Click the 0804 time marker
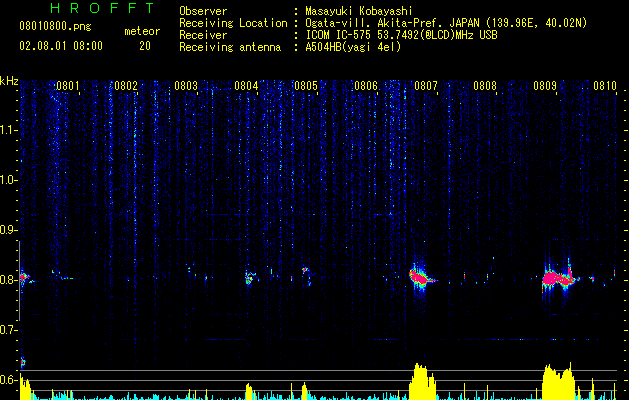The width and height of the screenshot is (629, 400). 246,86
